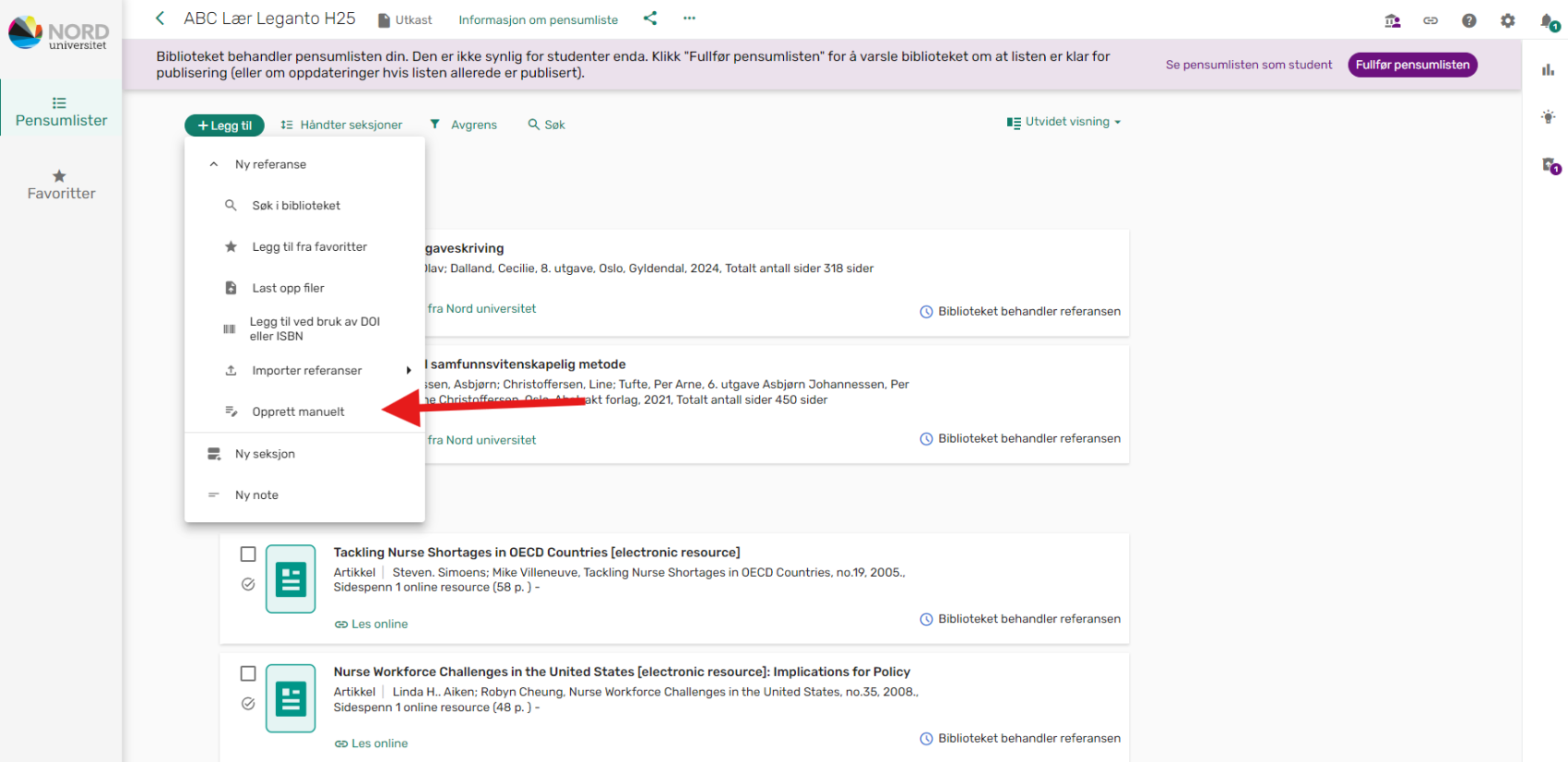Screen dimensions: 1568x762
Task: Select the checkbox for Tackling Nurse Shortages
Action: [x=248, y=554]
